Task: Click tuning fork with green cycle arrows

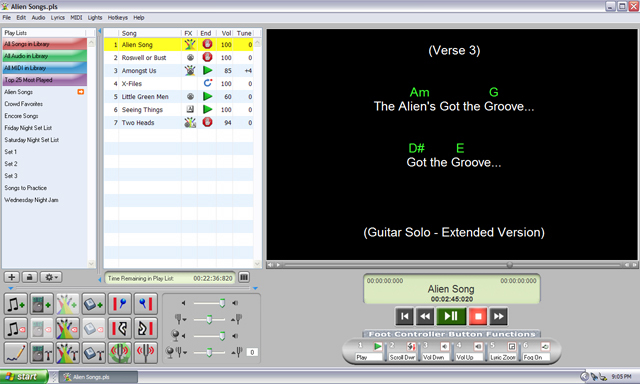Action: pyautogui.click(x=120, y=353)
